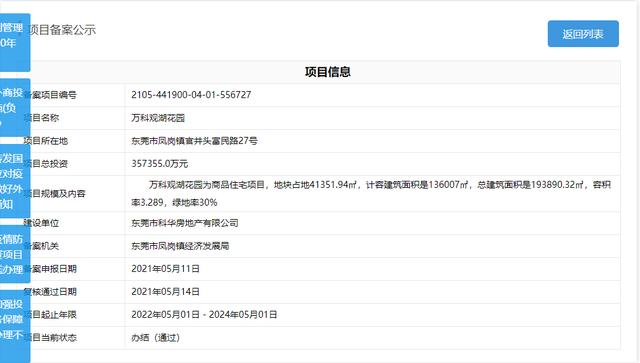Select the project scale description paragraph
The image size is (640, 363).
(x=371, y=194)
